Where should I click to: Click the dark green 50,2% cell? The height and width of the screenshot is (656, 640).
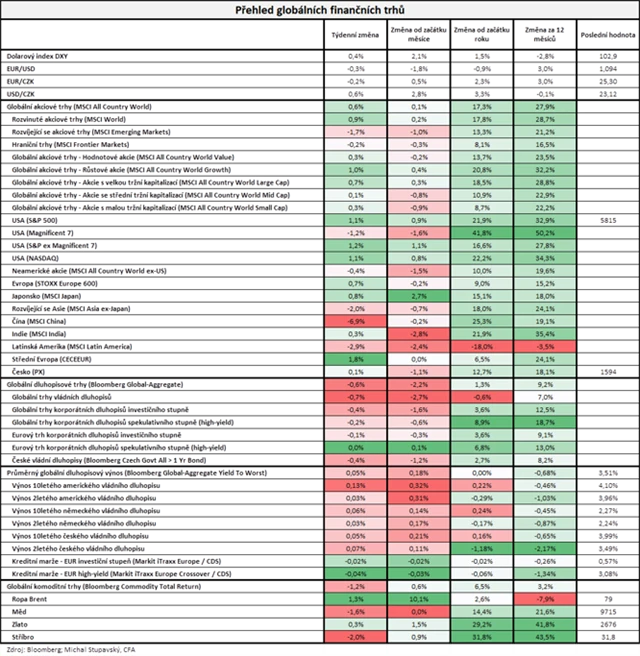546,231
